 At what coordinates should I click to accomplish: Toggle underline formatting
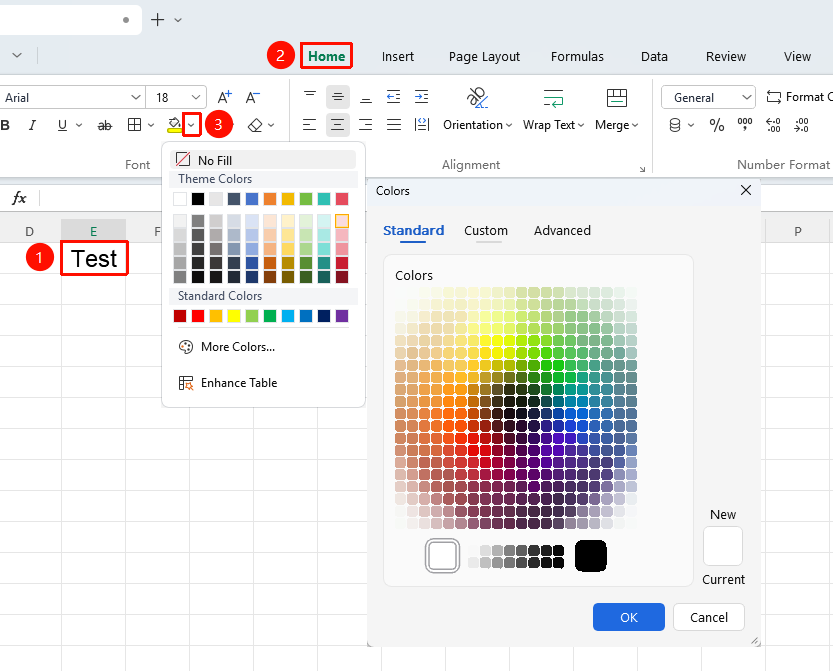coord(62,125)
